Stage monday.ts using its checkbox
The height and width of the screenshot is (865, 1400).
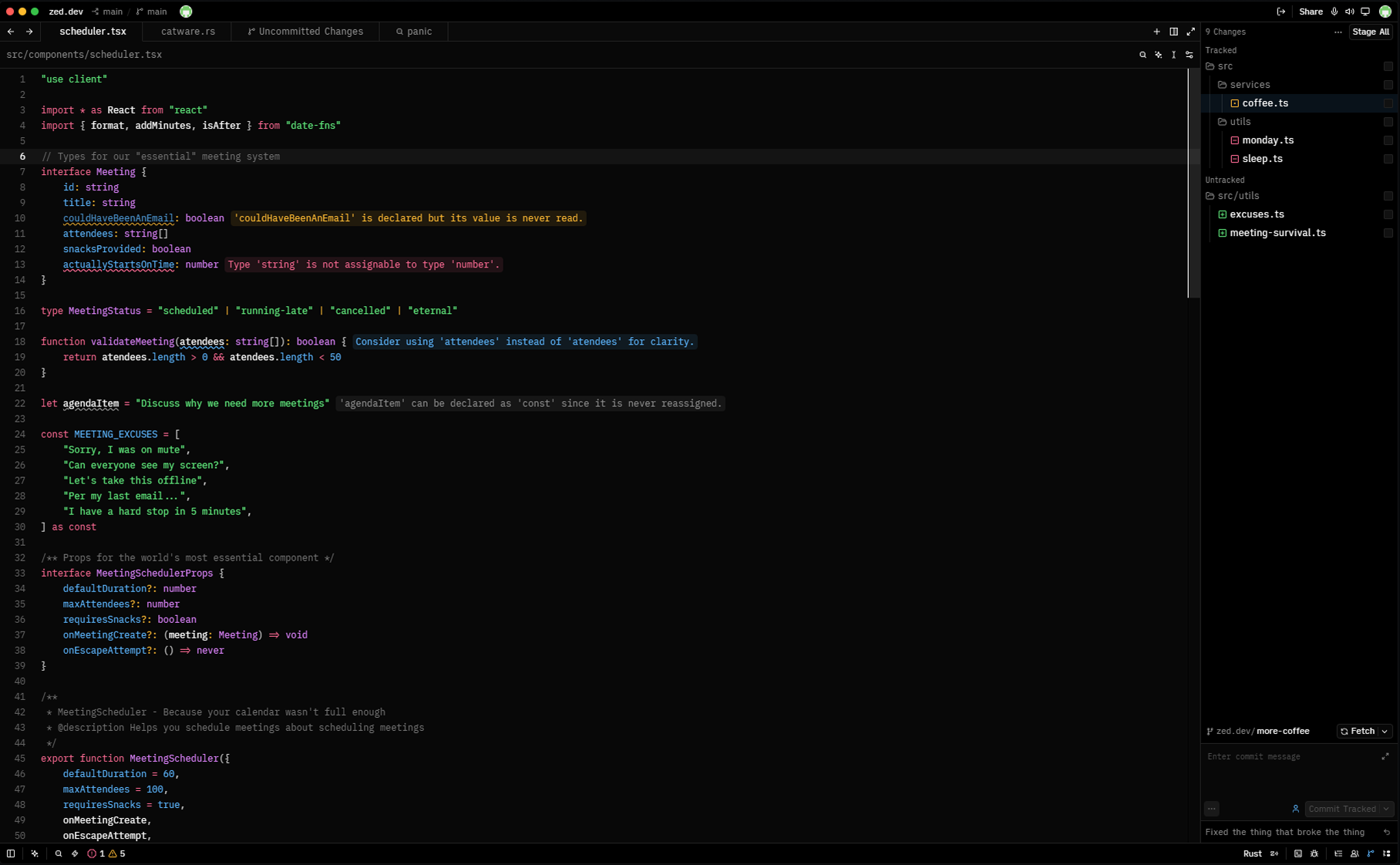pos(1388,140)
